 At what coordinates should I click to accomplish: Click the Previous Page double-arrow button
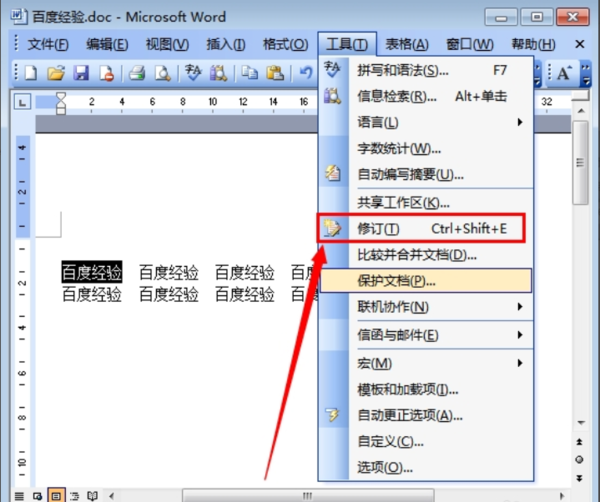(x=579, y=442)
